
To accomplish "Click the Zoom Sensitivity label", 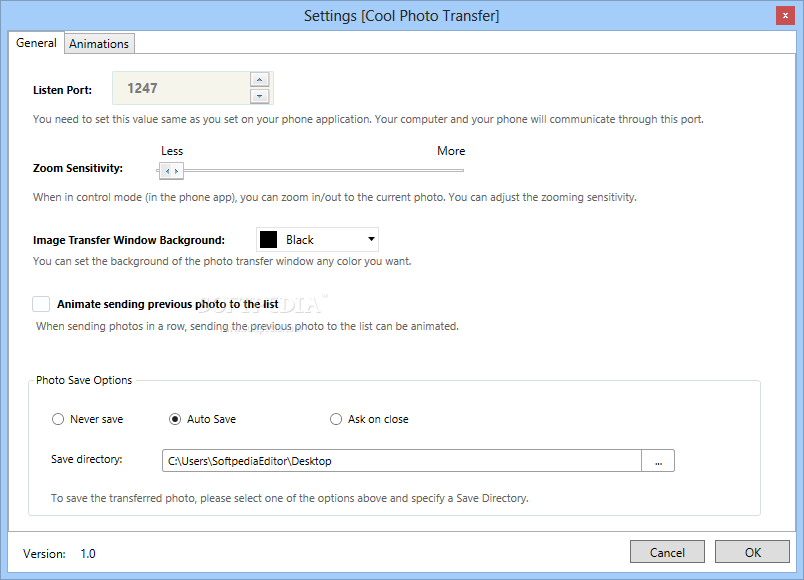I will click(x=78, y=168).
